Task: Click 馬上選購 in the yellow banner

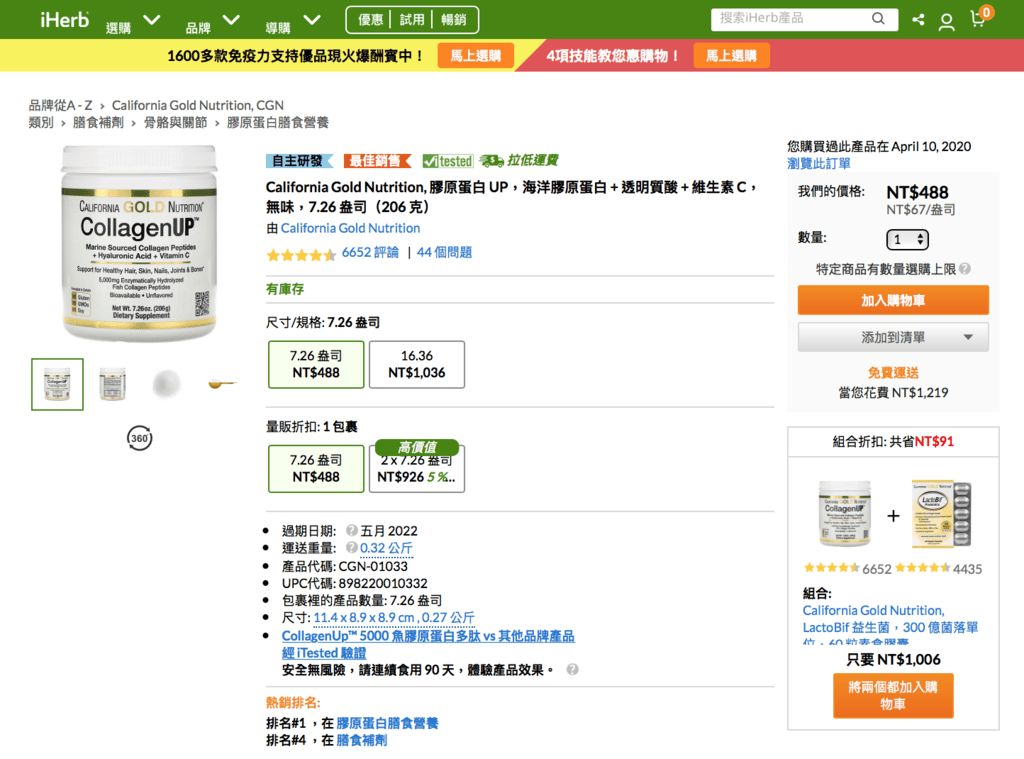Action: pyautogui.click(x=475, y=56)
